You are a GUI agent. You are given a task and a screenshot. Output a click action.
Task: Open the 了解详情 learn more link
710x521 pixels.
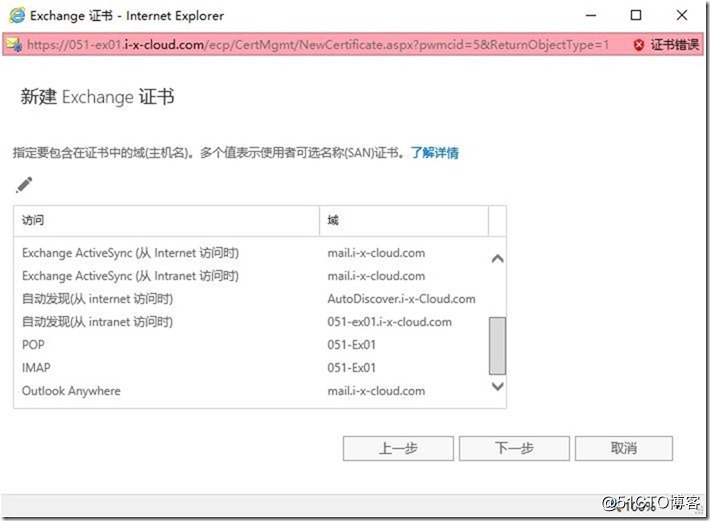[x=435, y=153]
